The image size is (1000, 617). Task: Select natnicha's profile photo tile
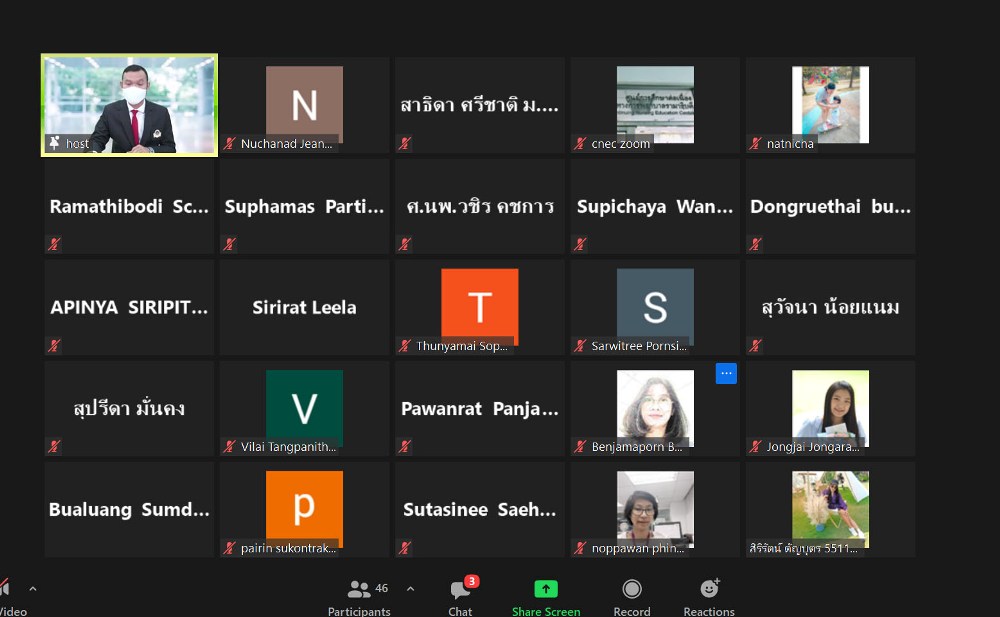(830, 104)
